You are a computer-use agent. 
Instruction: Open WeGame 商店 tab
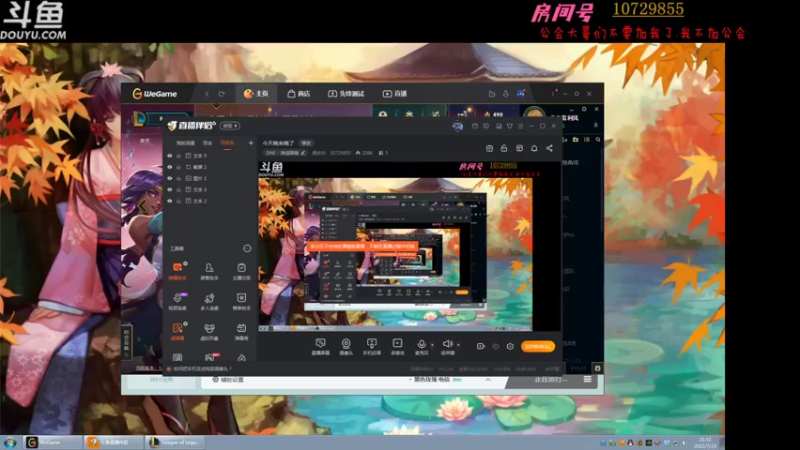299,94
